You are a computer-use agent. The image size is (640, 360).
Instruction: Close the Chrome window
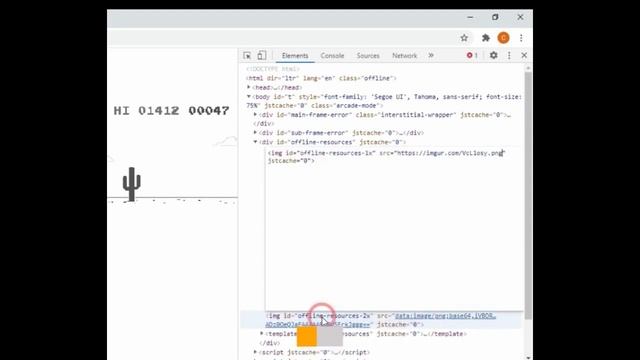click(520, 18)
